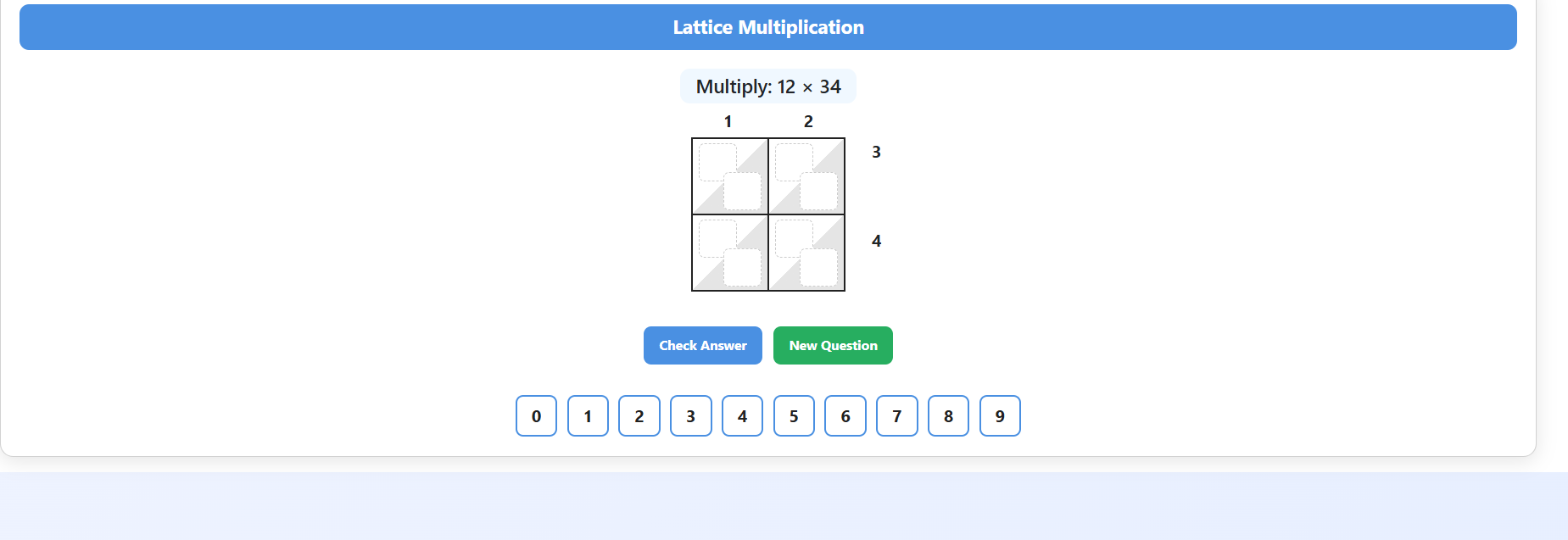Select digit 3 from number row
The height and width of the screenshot is (540, 1568).
point(690,416)
